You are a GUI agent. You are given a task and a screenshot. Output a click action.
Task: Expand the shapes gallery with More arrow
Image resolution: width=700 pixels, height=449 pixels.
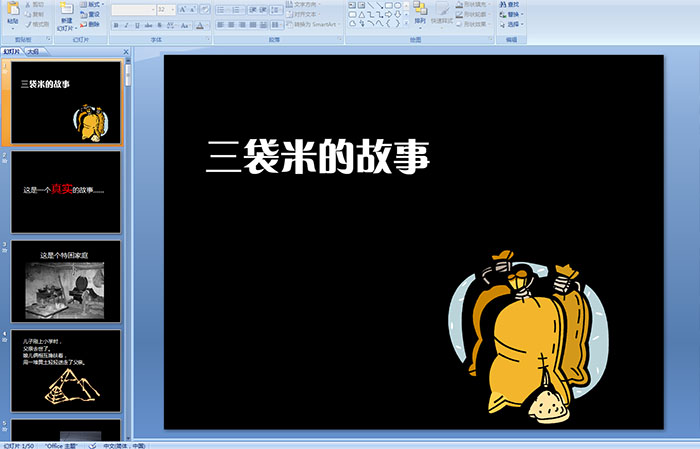406,23
